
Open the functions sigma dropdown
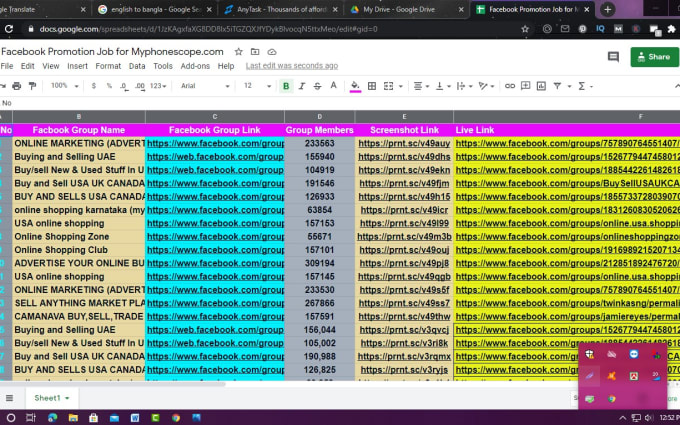click(x=585, y=86)
